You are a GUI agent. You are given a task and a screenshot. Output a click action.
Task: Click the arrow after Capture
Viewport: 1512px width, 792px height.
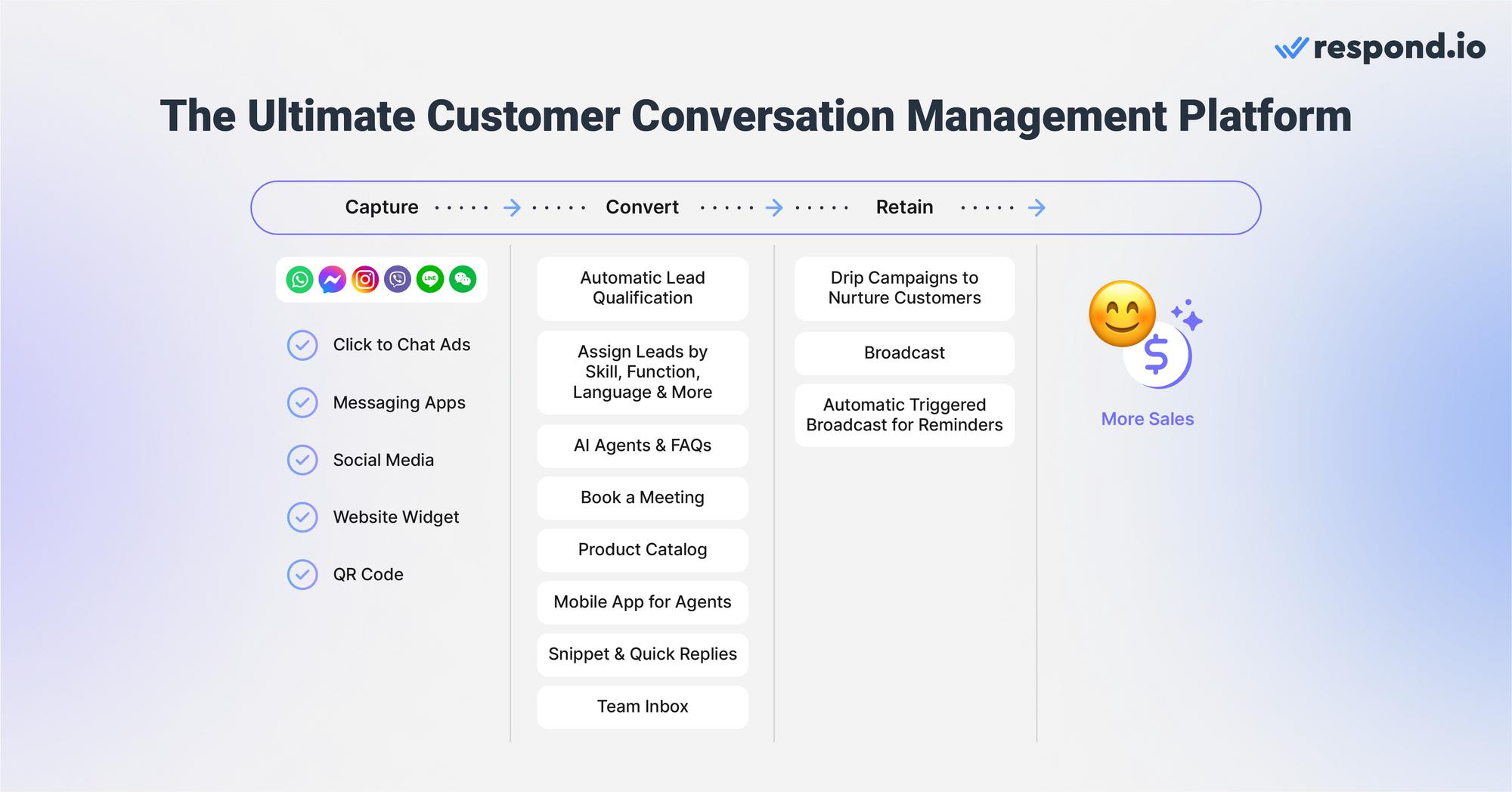(x=513, y=207)
